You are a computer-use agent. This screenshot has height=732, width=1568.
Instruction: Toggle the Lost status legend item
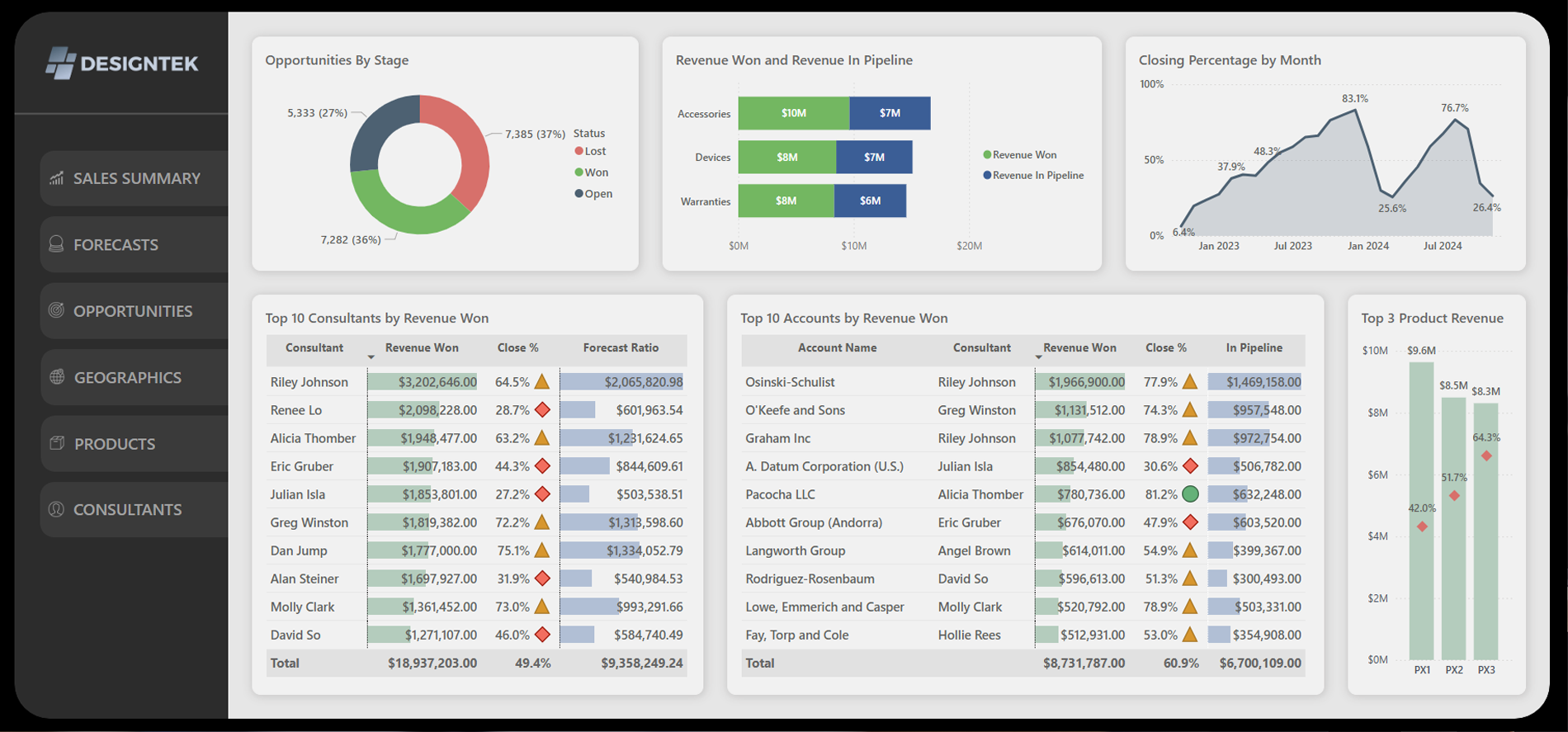[x=590, y=151]
